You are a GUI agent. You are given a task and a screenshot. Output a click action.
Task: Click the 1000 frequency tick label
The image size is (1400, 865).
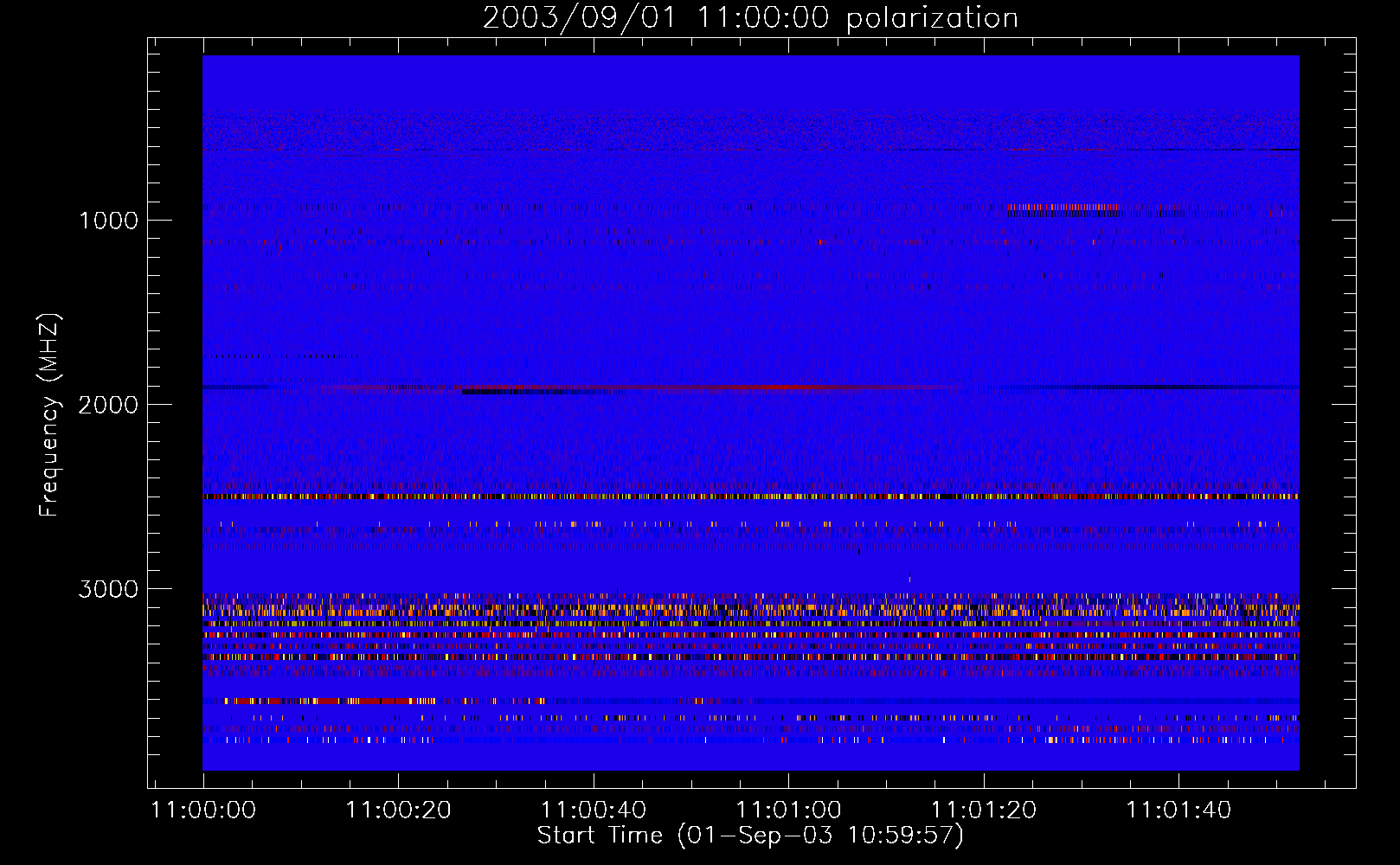pyautogui.click(x=108, y=221)
